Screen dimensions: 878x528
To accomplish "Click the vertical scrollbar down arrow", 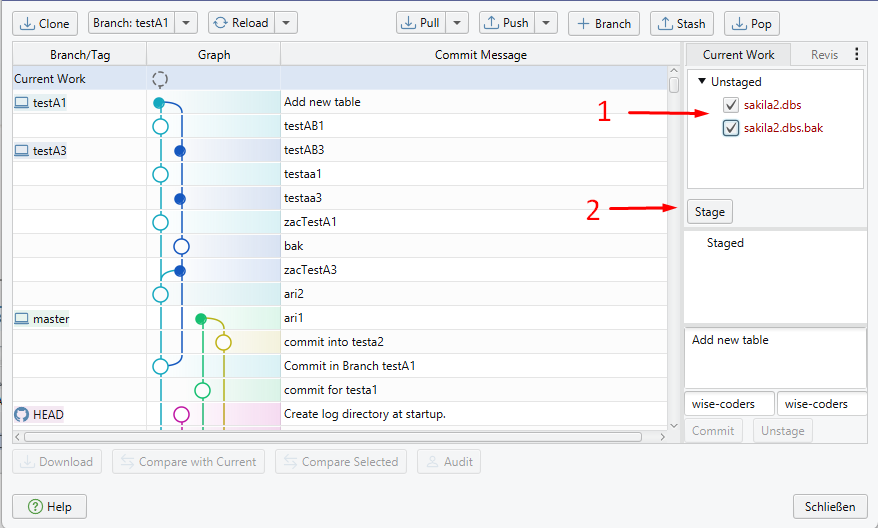I will [674, 426].
